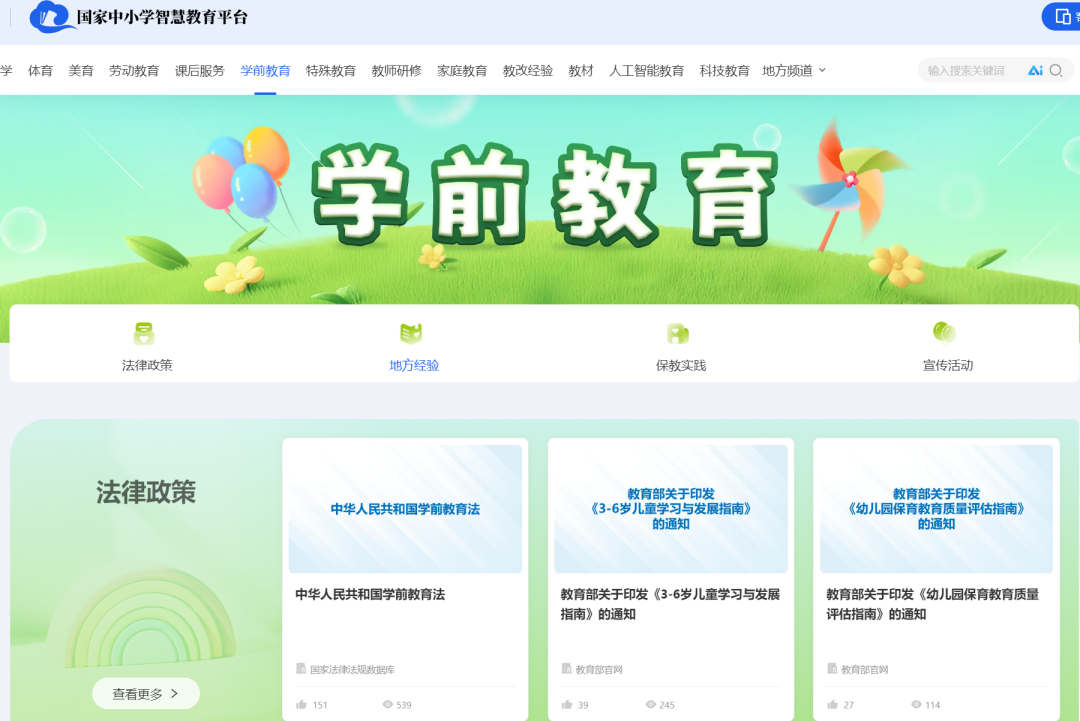This screenshot has height=721, width=1080.
Task: Select the 法律政策 section icon
Action: [x=146, y=331]
